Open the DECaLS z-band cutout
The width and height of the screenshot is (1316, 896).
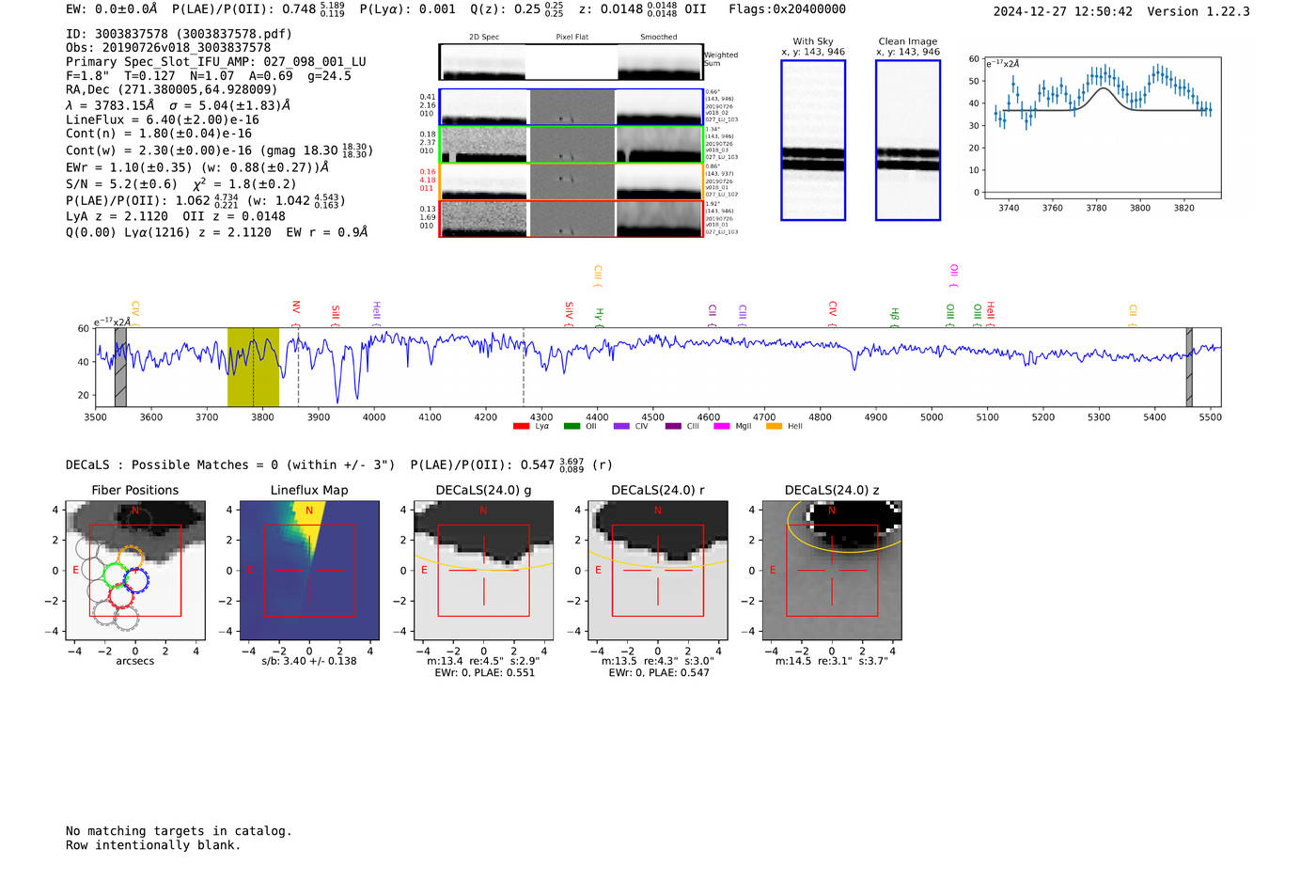[x=832, y=572]
